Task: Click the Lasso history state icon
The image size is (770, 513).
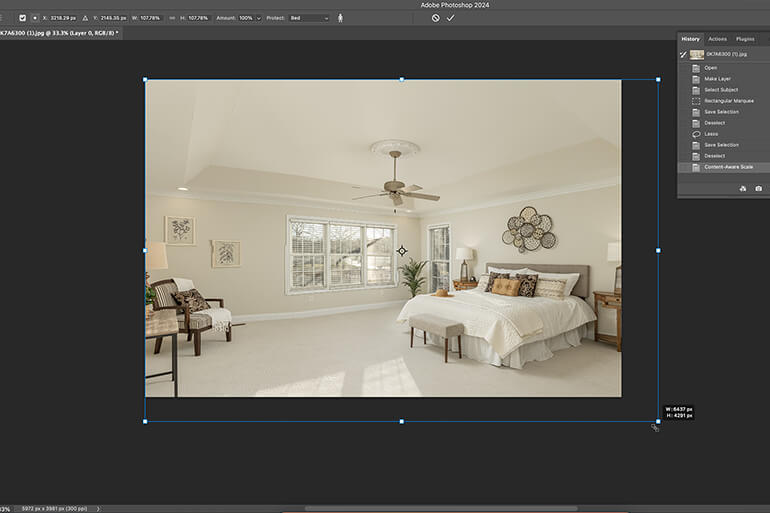Action: pyautogui.click(x=696, y=134)
